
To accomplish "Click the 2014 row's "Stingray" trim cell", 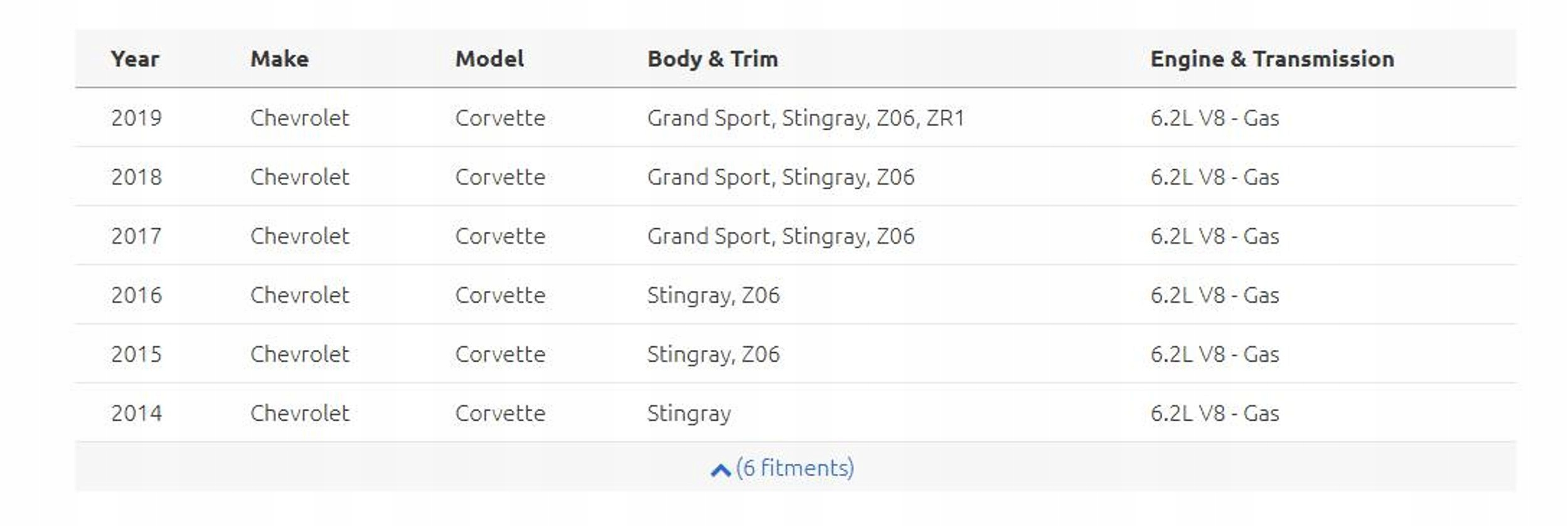I will point(689,413).
